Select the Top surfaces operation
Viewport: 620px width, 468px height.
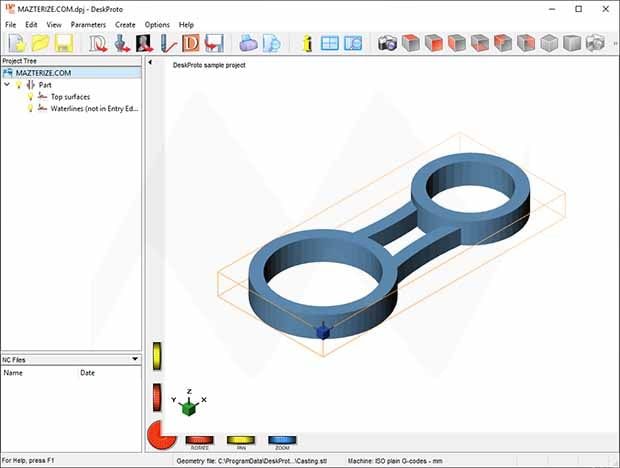click(70, 96)
